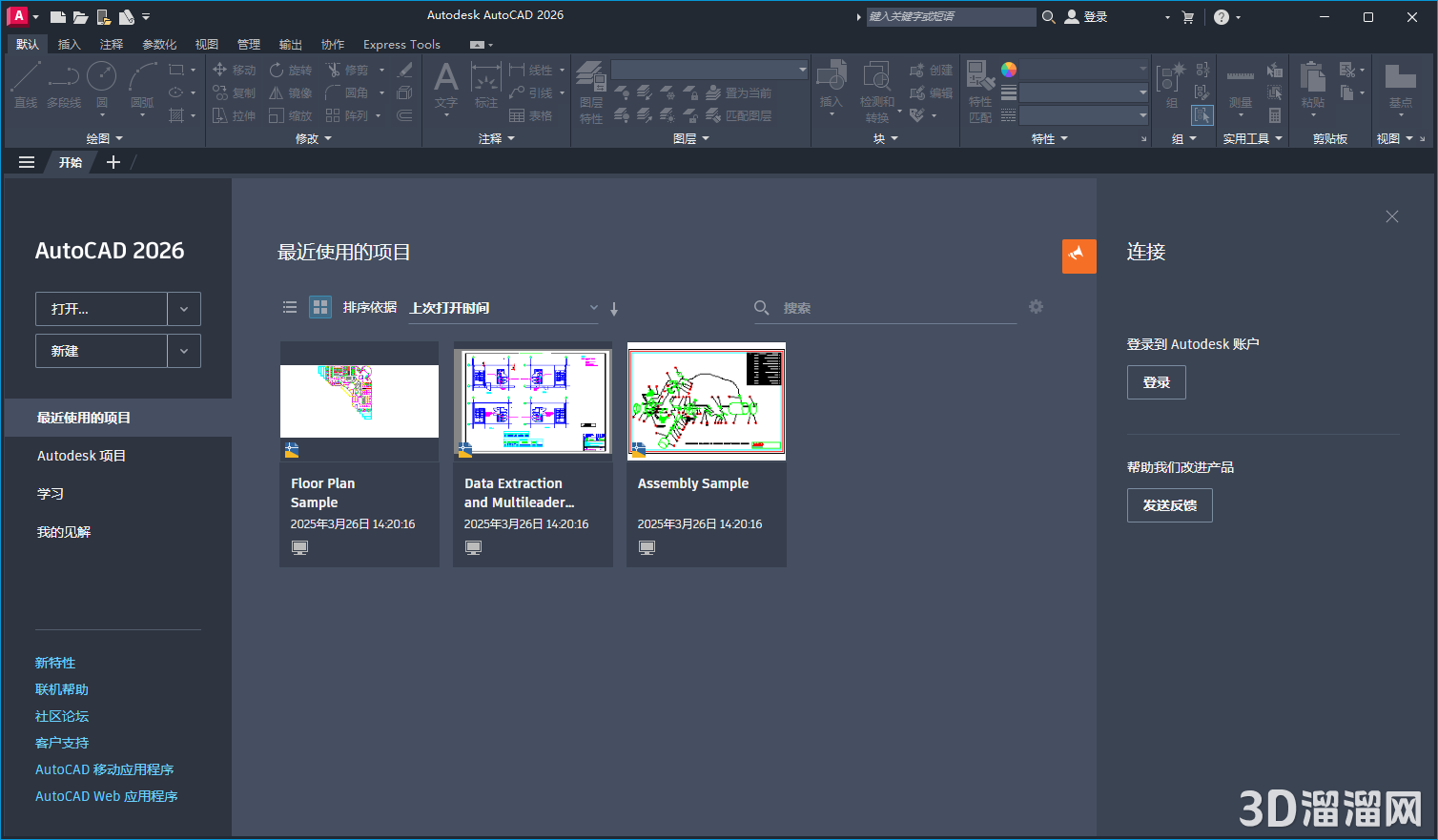Select the 直线 (Line) tool

25,85
